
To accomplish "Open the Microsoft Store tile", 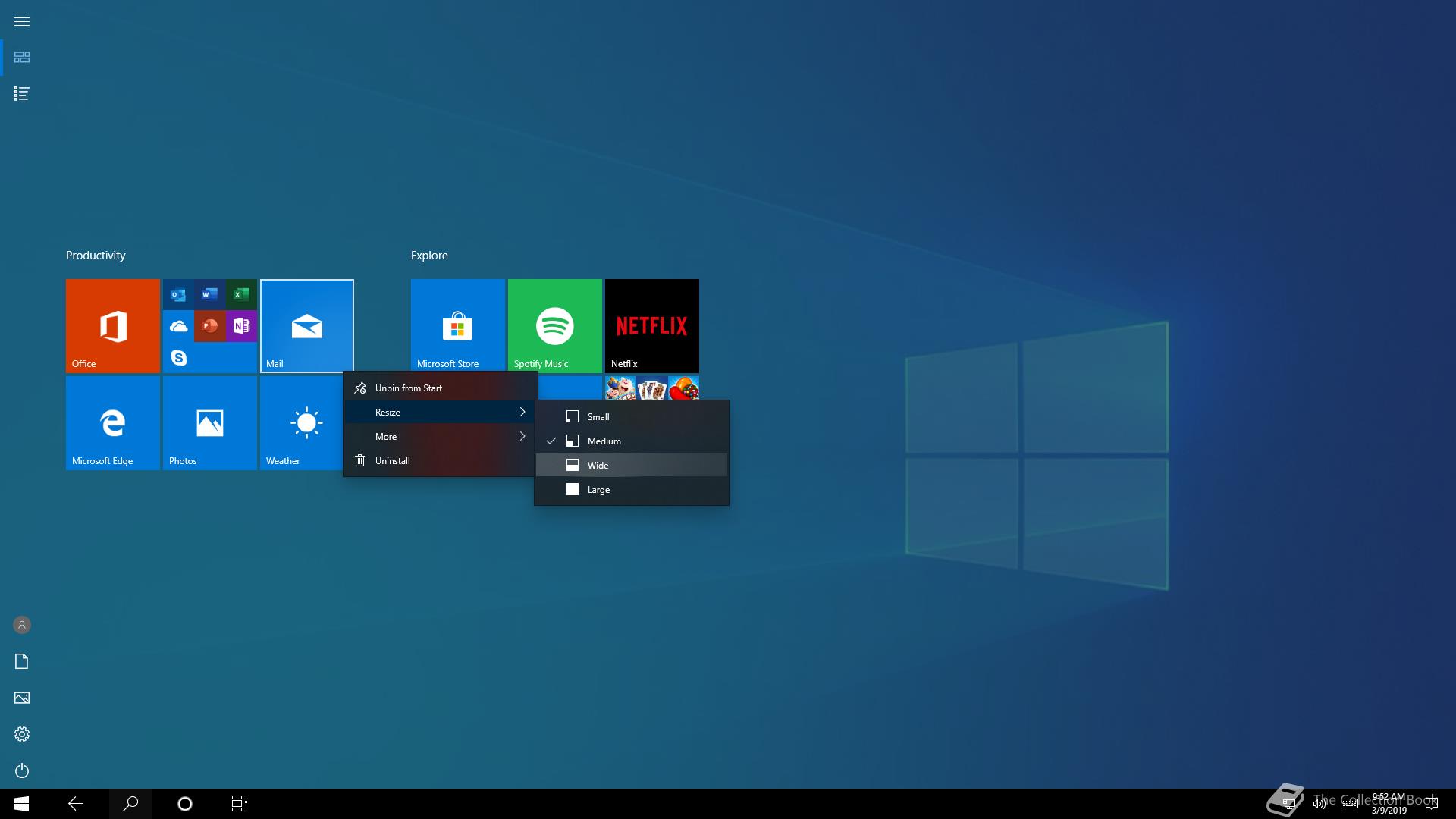I will 458,326.
